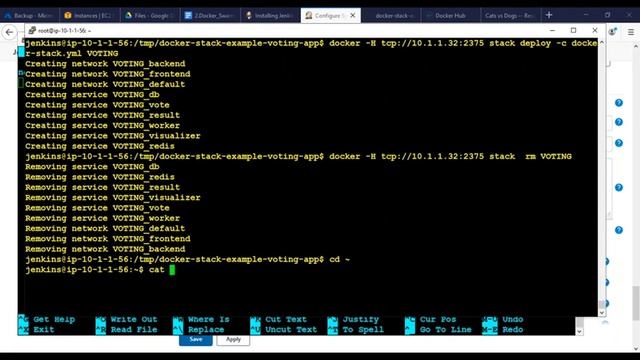This screenshot has height=360, width=640.
Task: Click the 'Go To Line' nano shortcut
Action: 446,329
